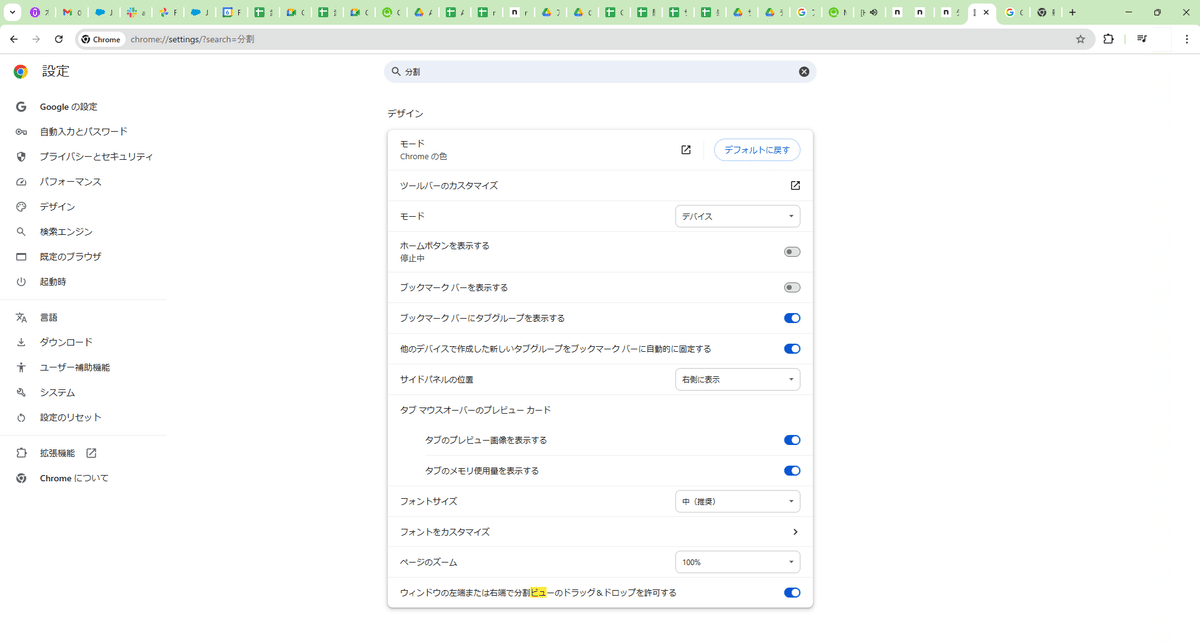1200x643 pixels.
Task: Click the デフォルトに戻す button
Action: click(x=757, y=149)
